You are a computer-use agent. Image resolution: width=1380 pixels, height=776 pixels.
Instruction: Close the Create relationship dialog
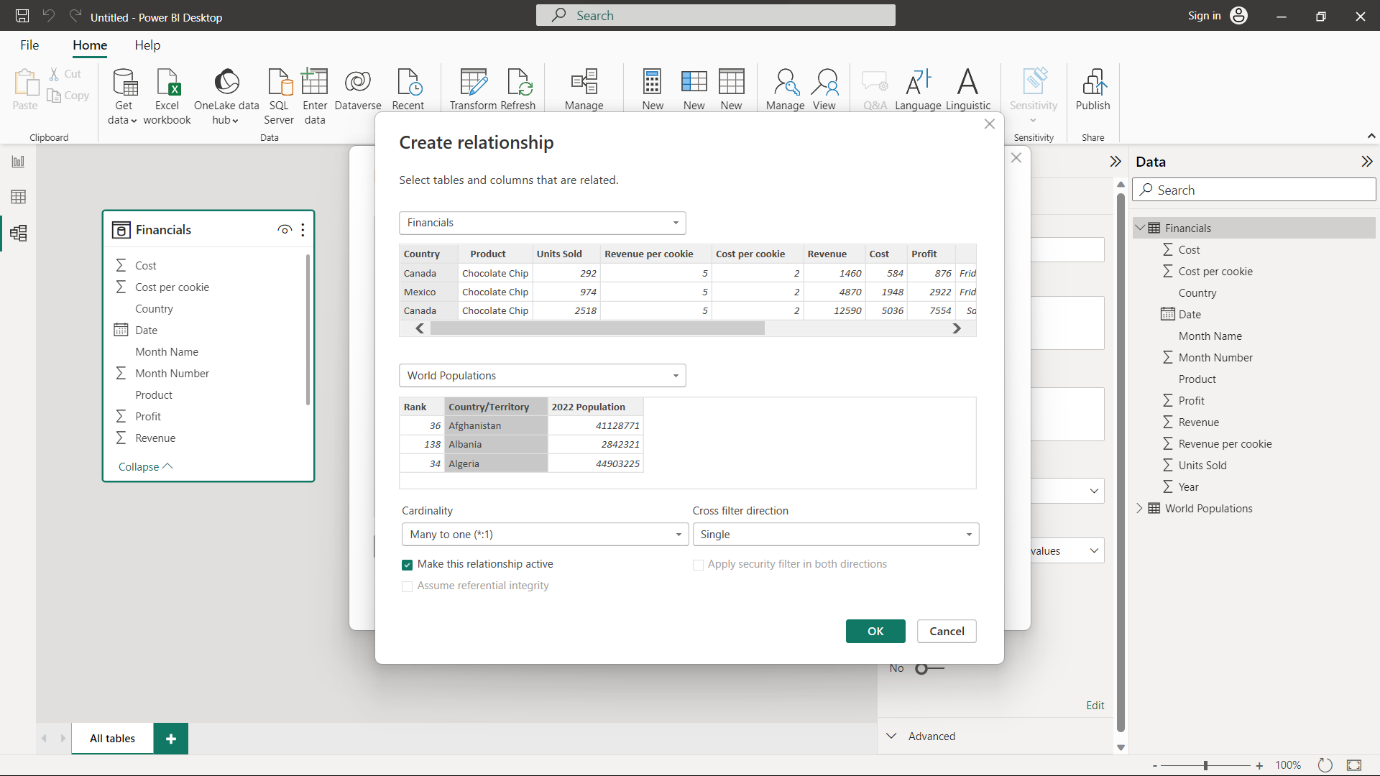(990, 124)
